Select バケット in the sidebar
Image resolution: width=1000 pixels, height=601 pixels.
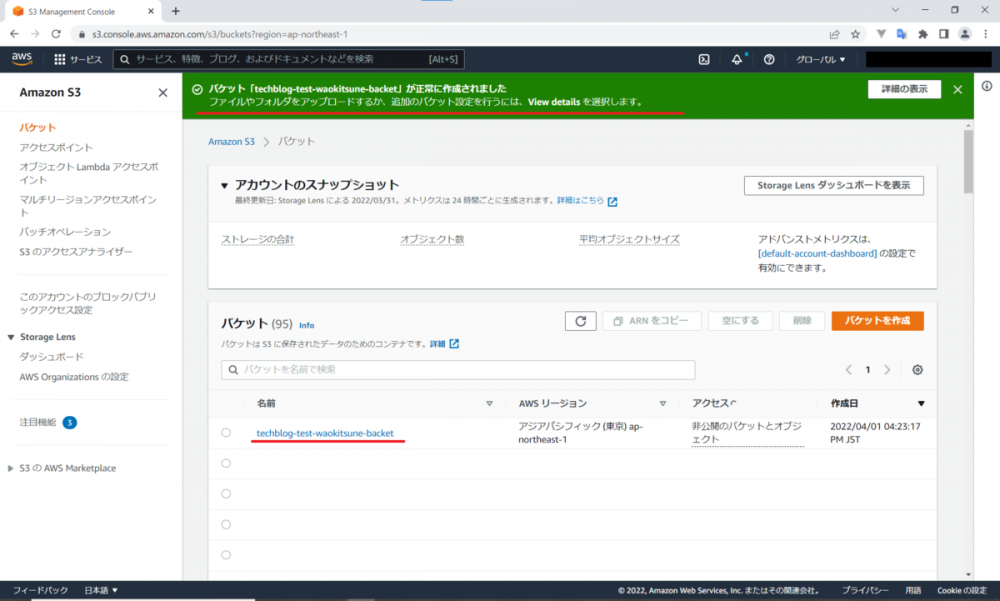(x=38, y=128)
